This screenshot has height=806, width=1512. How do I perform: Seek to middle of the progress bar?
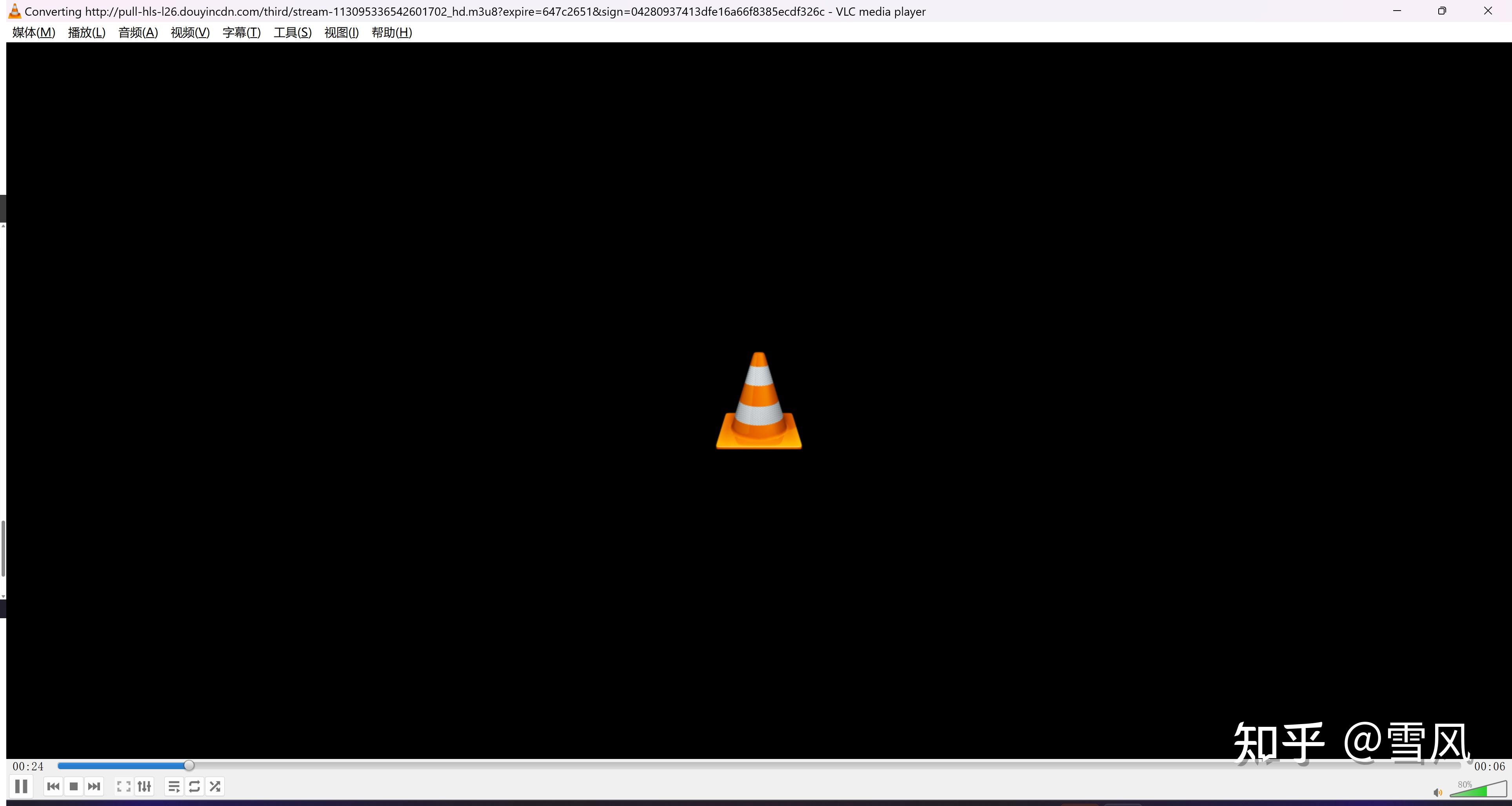(x=759, y=766)
